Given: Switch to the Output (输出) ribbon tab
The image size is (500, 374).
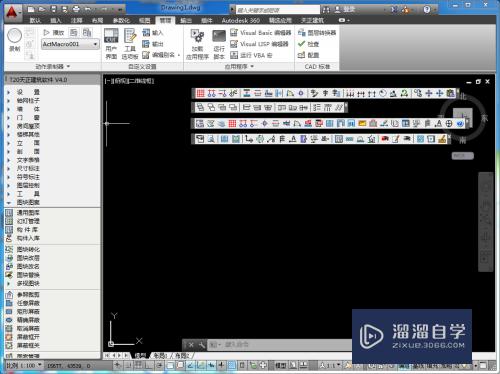Looking at the screenshot, I should 186,20.
